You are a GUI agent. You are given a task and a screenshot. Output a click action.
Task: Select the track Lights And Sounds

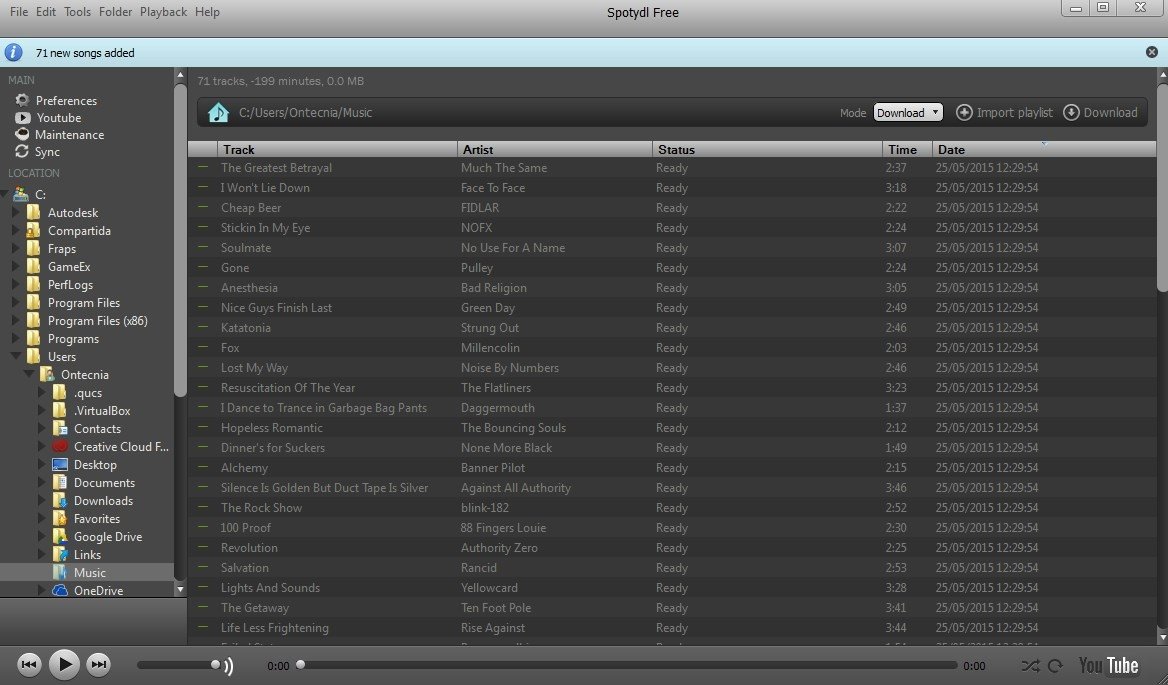270,587
